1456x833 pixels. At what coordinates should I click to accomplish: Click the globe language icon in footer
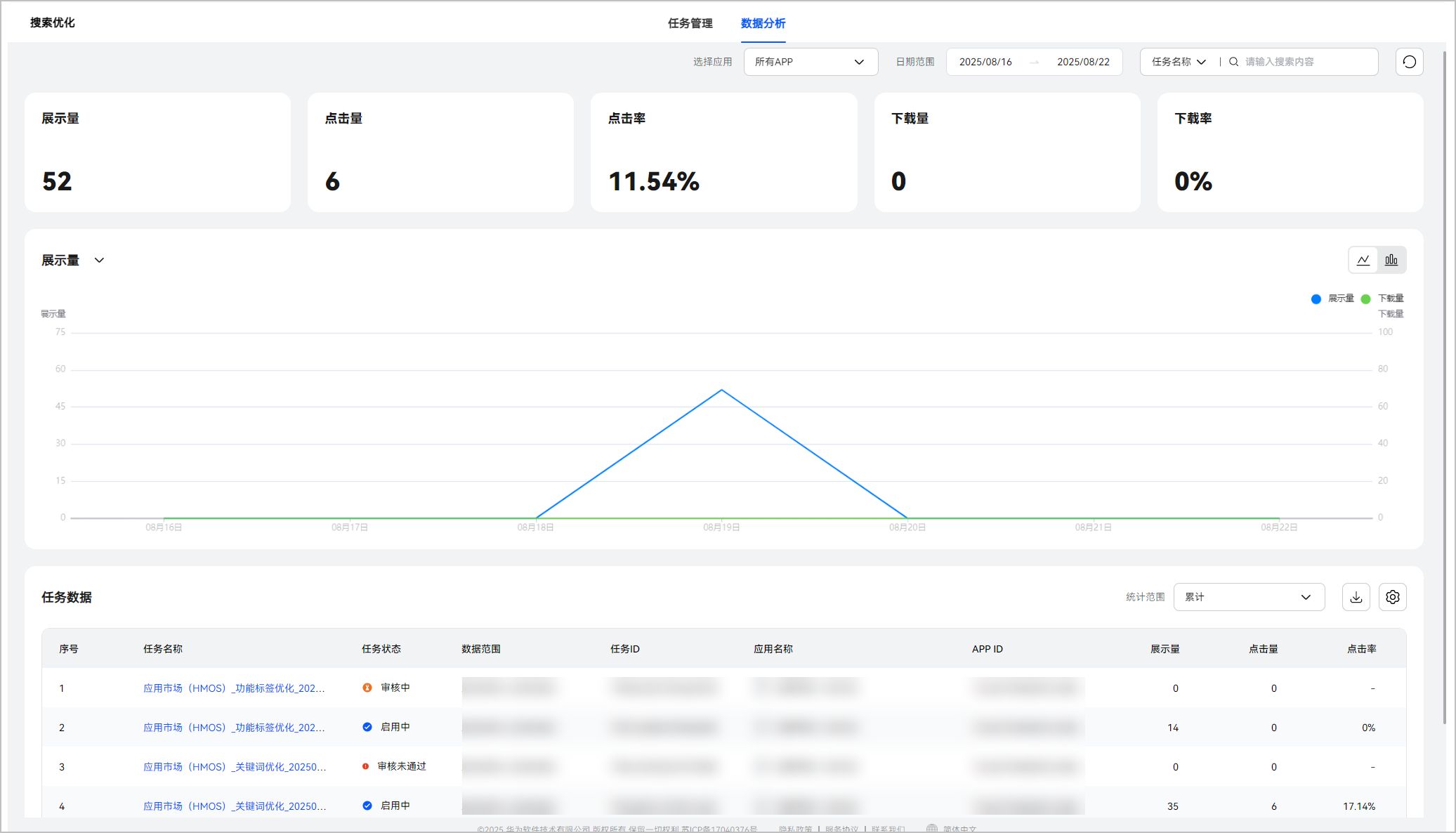coord(932,828)
